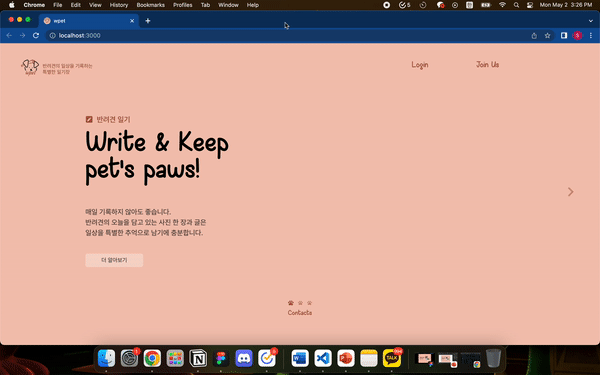The height and width of the screenshot is (375, 600).
Task: Click the browser forward arrow
Action: click(23, 36)
